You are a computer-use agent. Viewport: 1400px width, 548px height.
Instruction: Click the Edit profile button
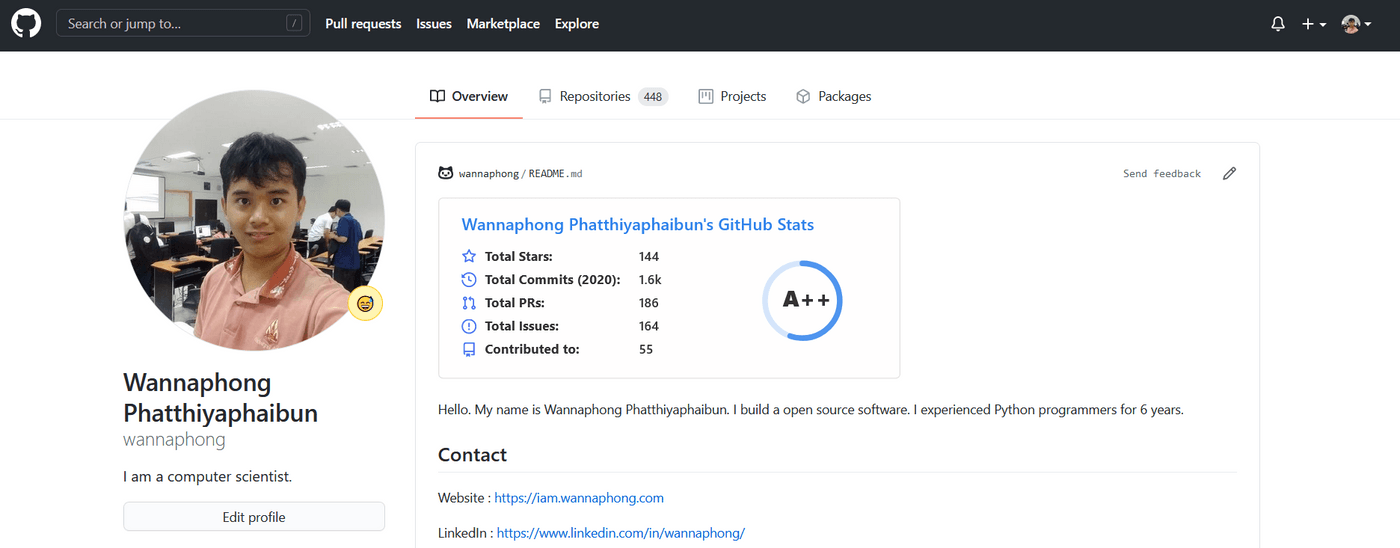click(254, 517)
